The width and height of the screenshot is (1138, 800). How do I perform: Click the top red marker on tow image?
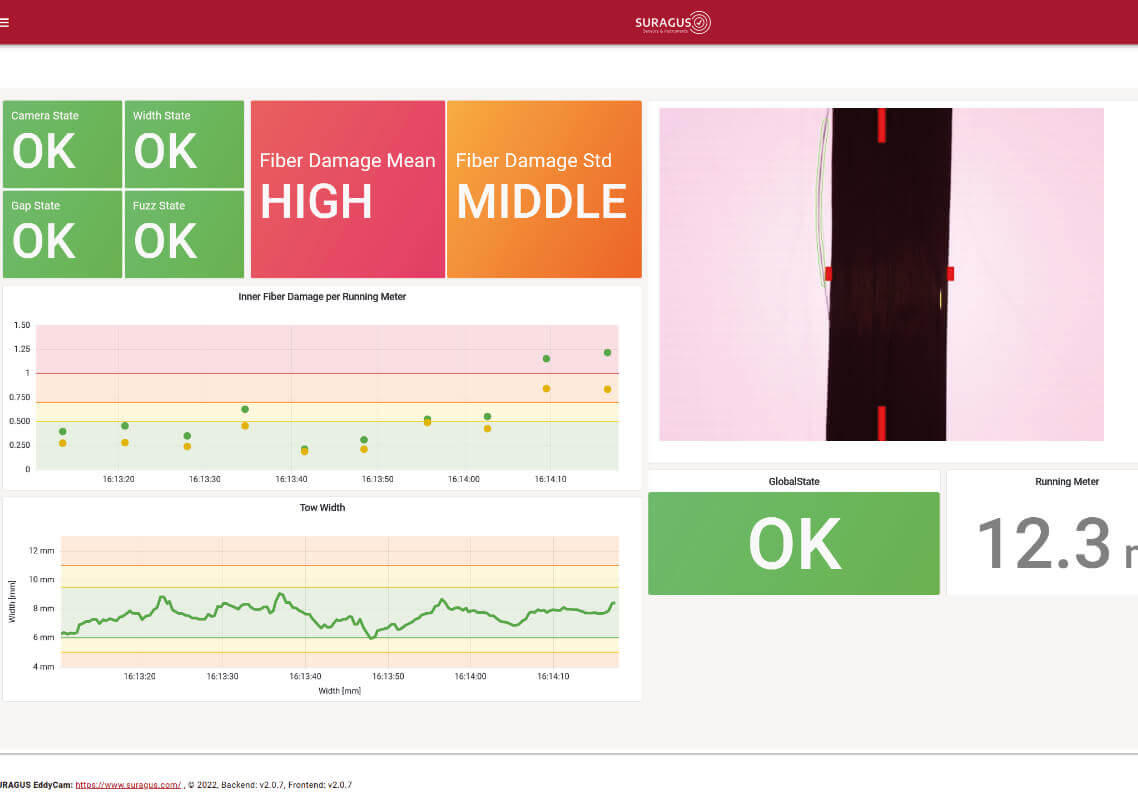(882, 125)
